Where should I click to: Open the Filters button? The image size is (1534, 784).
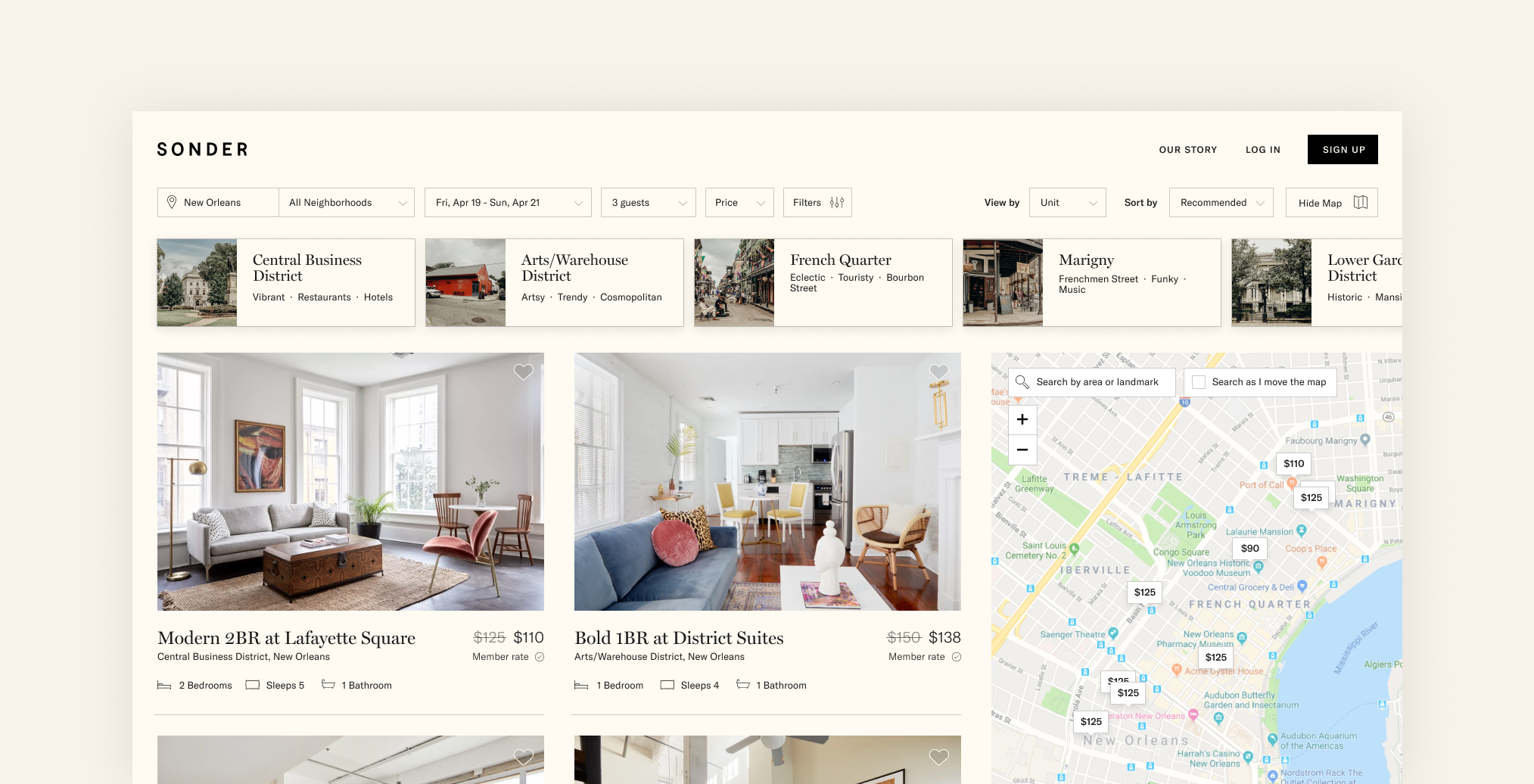point(817,202)
